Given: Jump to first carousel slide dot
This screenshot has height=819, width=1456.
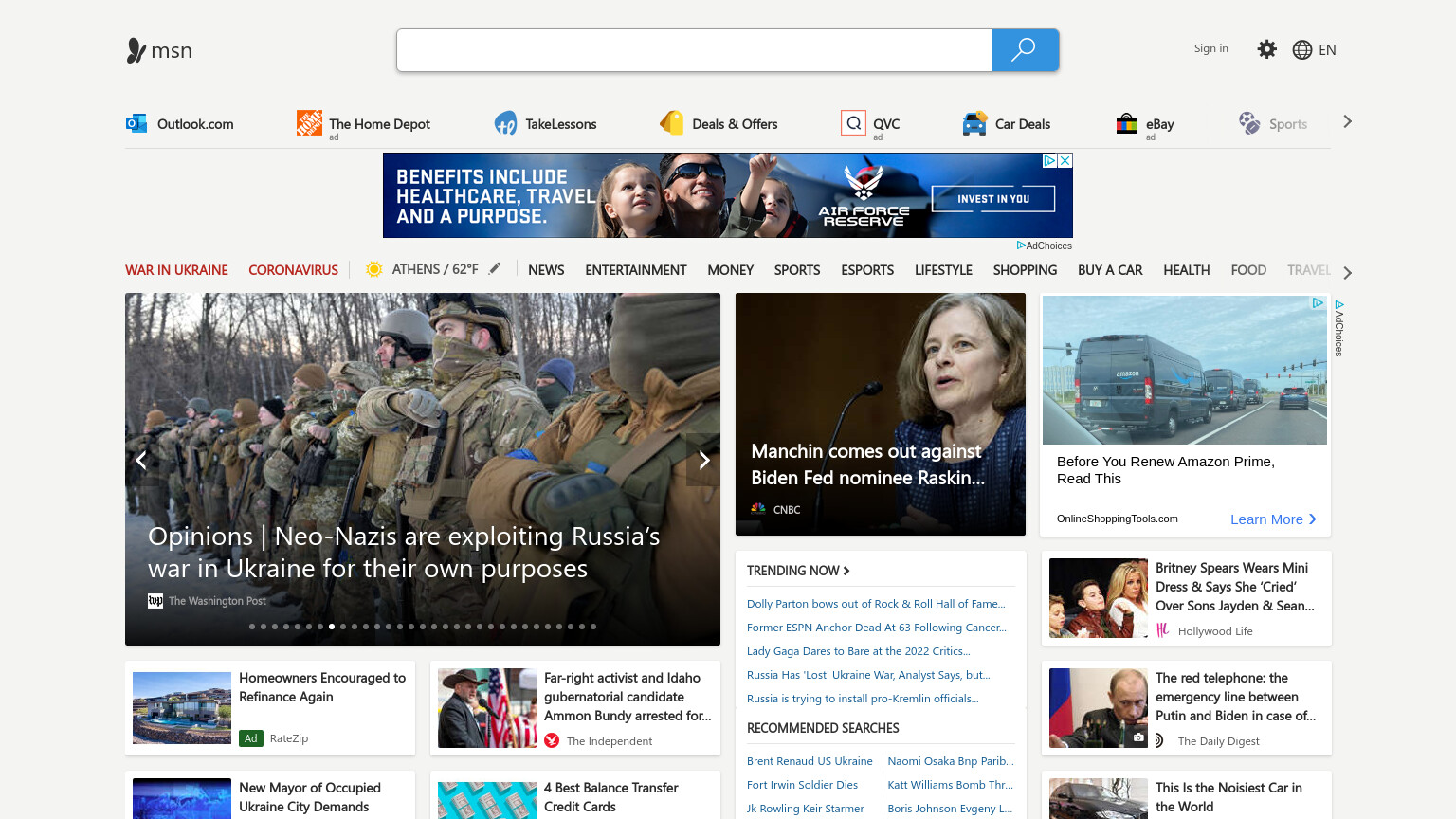Looking at the screenshot, I should tap(252, 627).
